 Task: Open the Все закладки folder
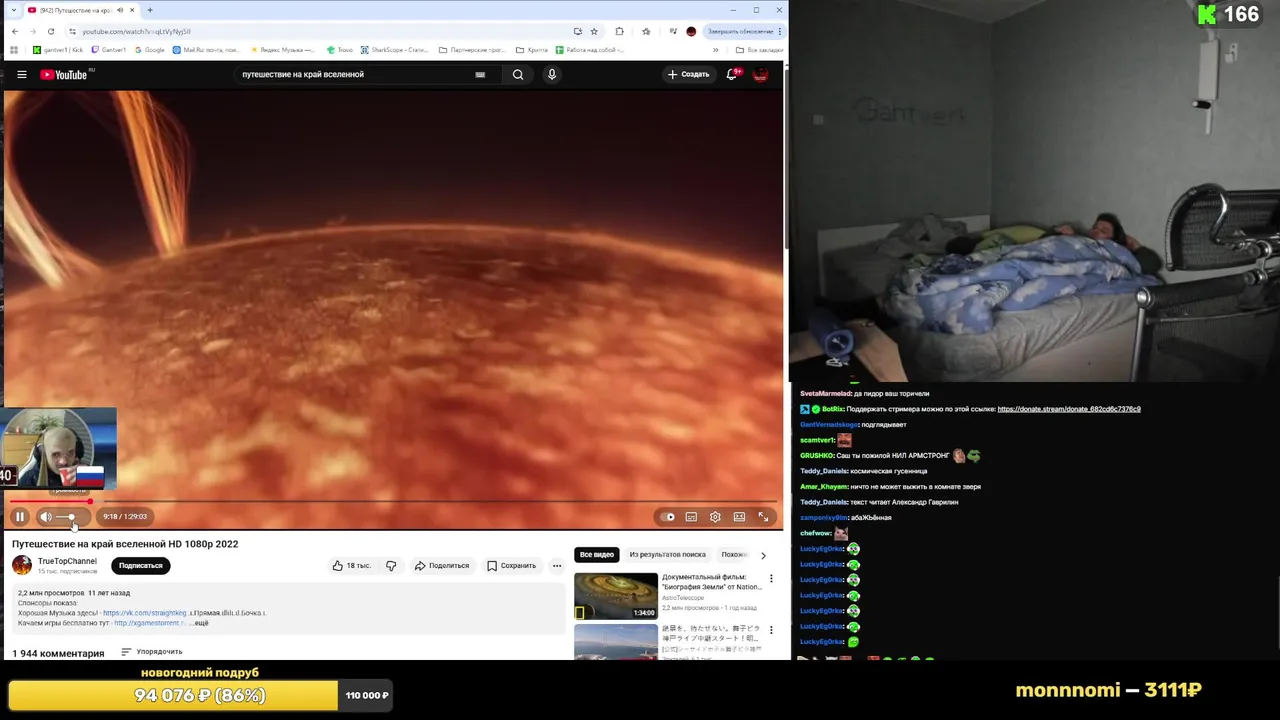coord(759,49)
